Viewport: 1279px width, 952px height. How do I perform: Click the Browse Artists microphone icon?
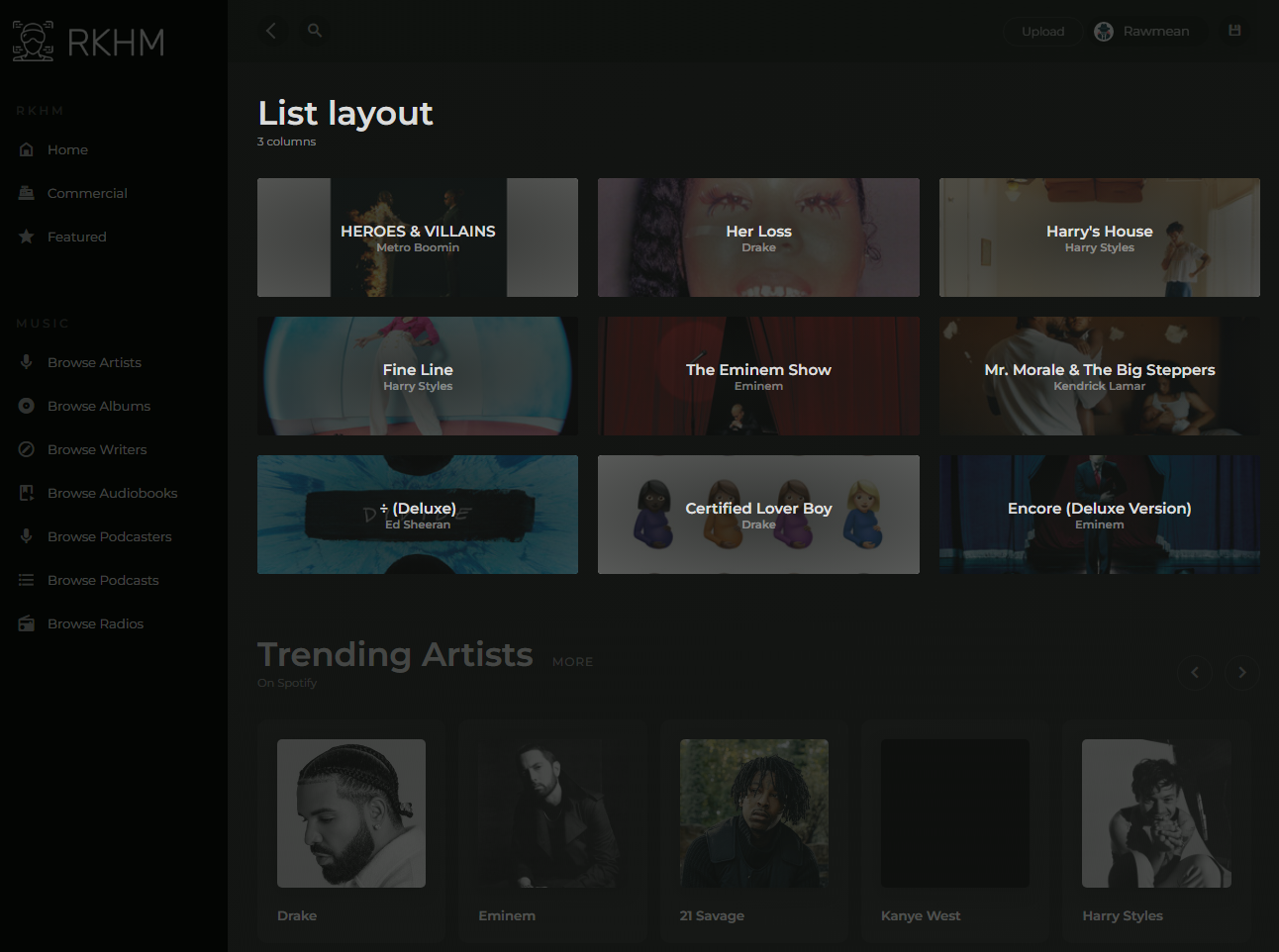pos(27,362)
